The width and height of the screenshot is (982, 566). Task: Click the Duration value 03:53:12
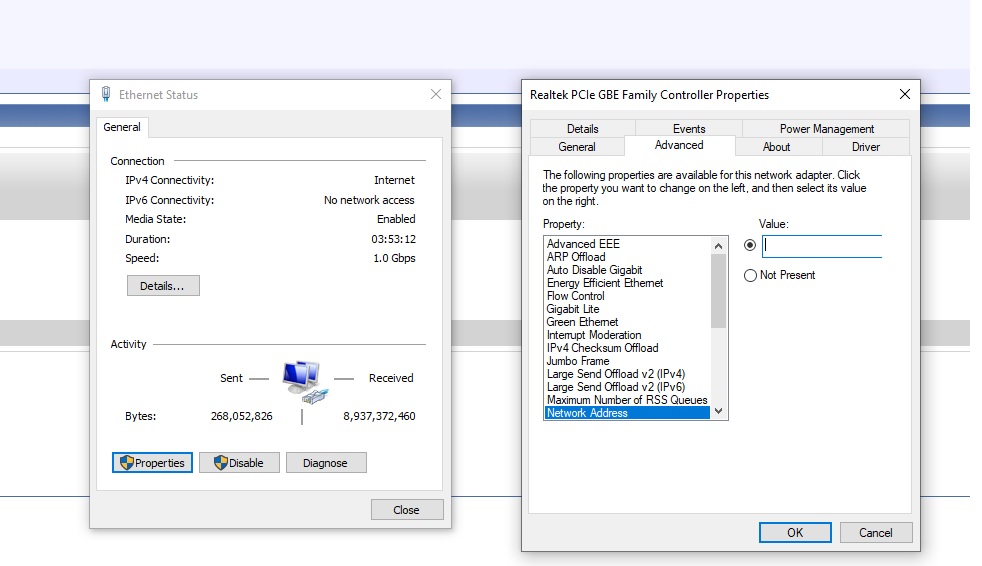(x=393, y=239)
